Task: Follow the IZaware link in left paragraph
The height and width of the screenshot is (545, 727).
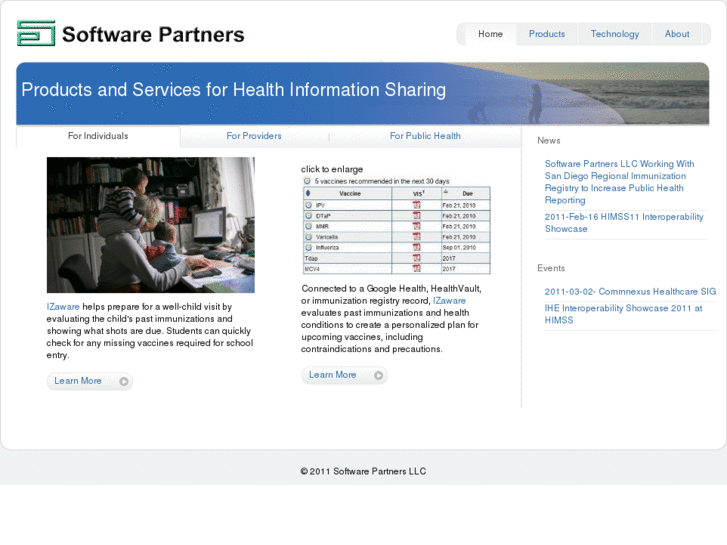Action: coord(63,307)
